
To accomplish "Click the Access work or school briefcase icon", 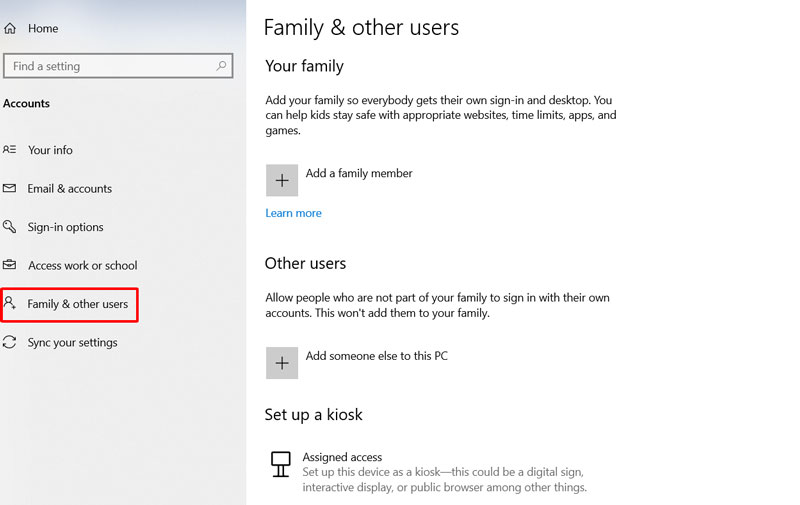I will point(10,265).
